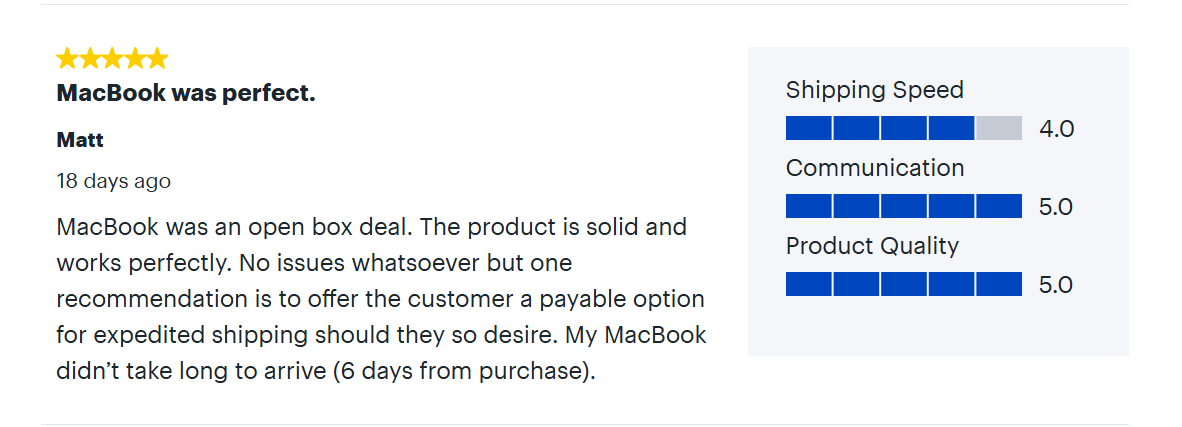Click the Product Quality label
This screenshot has height=427, width=1182.
click(x=872, y=246)
